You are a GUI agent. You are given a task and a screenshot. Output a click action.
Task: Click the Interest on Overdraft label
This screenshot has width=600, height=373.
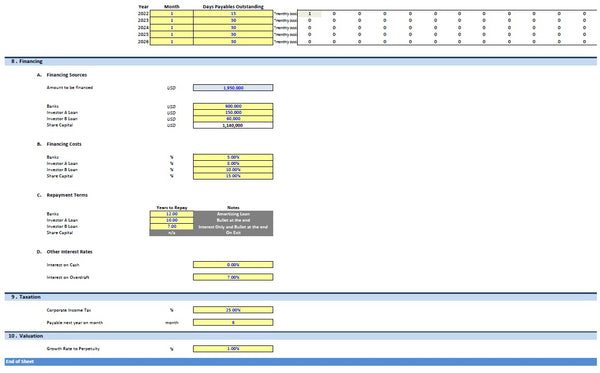tap(68, 277)
